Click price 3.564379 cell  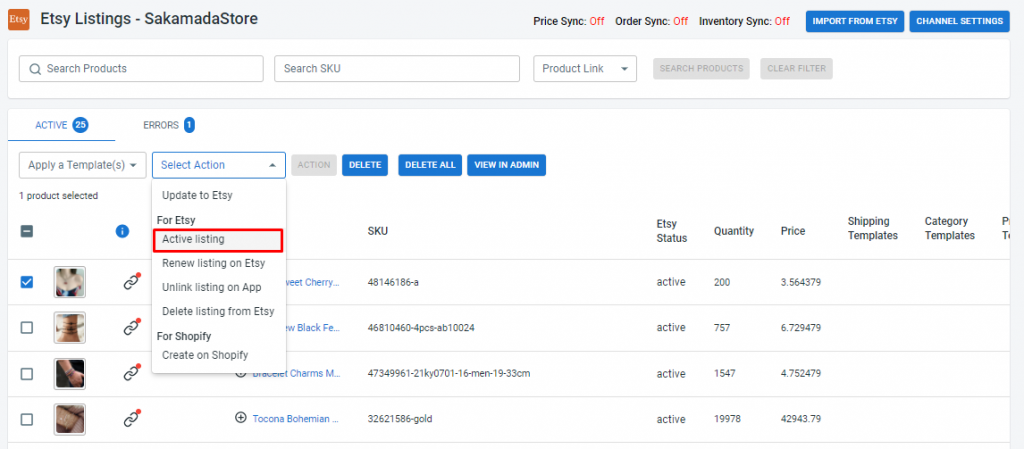point(801,283)
